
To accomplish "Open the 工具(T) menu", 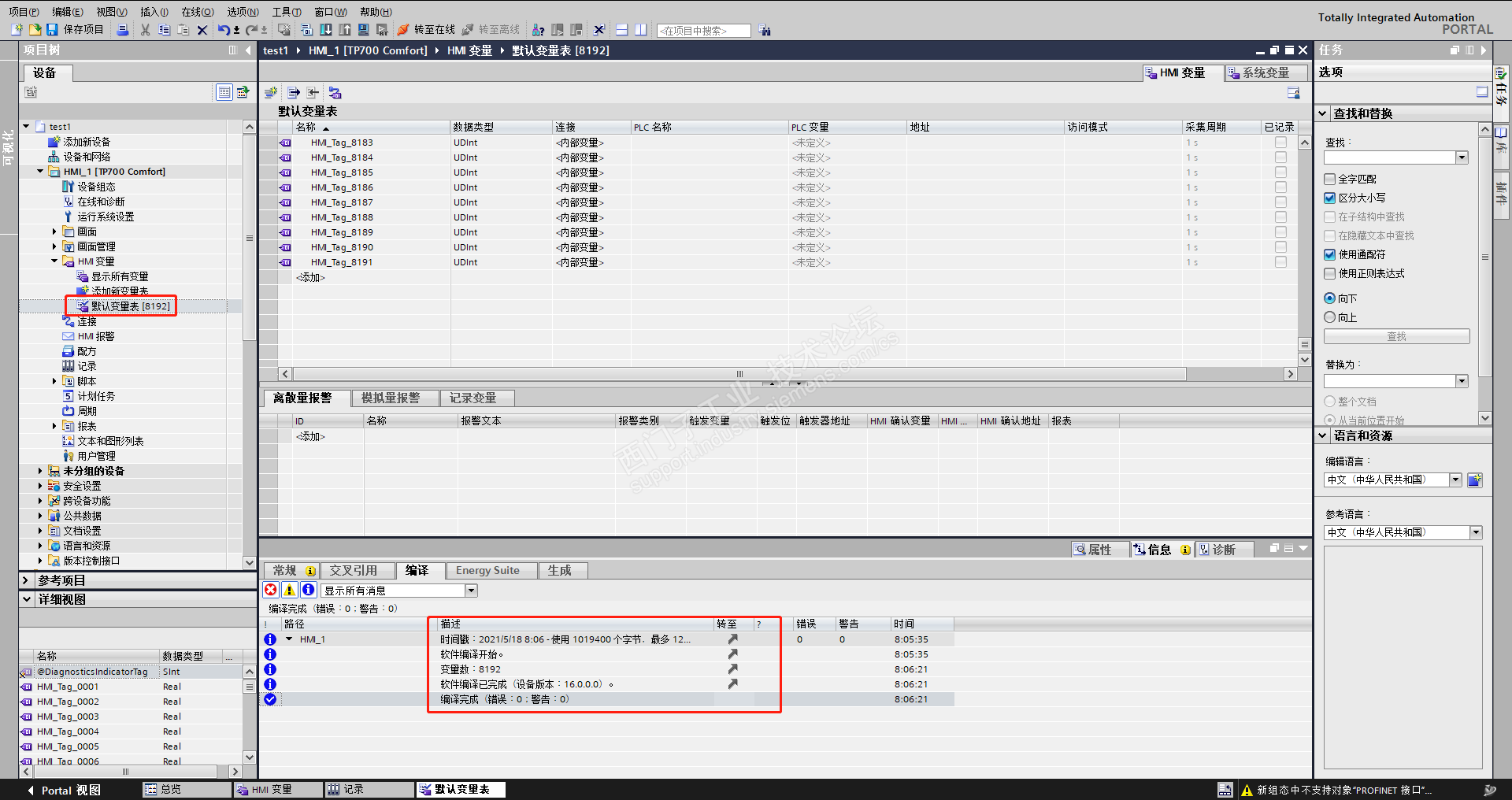I will pyautogui.click(x=287, y=12).
